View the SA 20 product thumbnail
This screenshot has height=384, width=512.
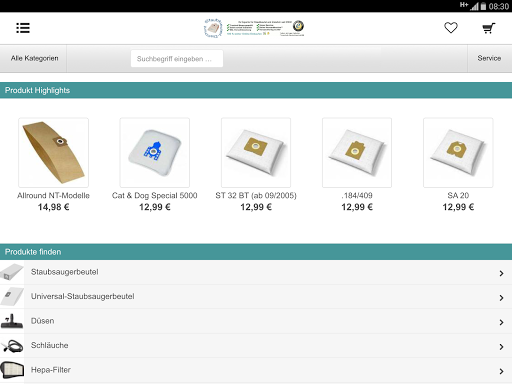458,153
